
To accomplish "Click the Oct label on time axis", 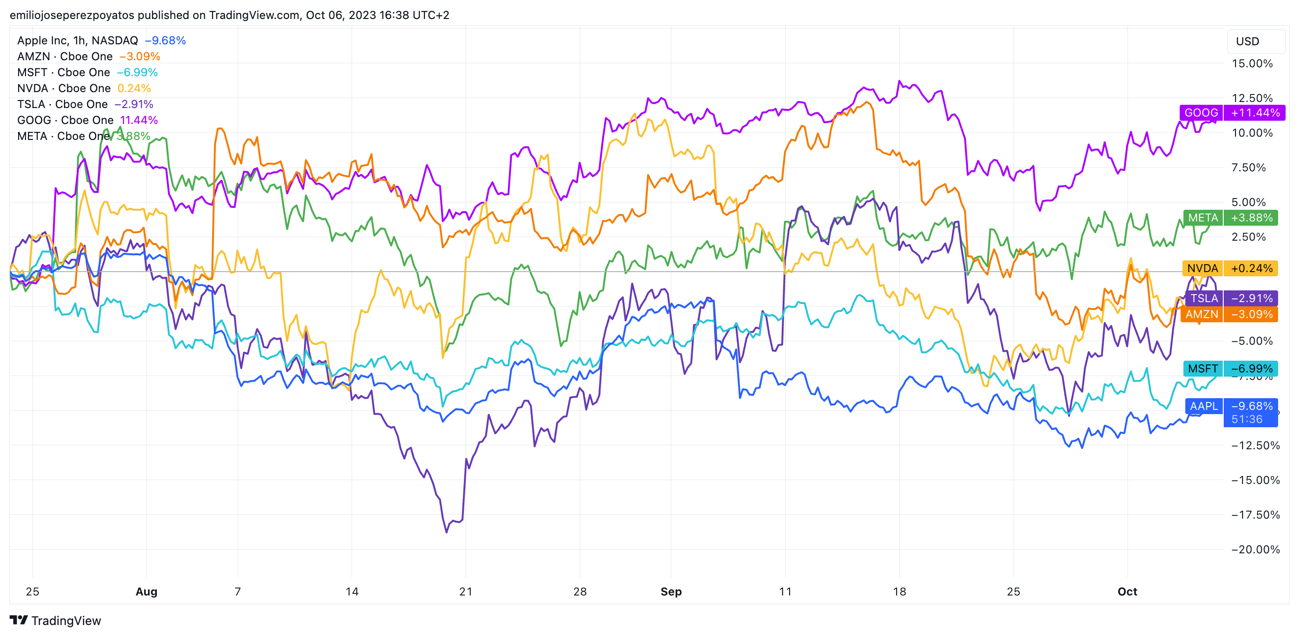I will [x=1127, y=592].
